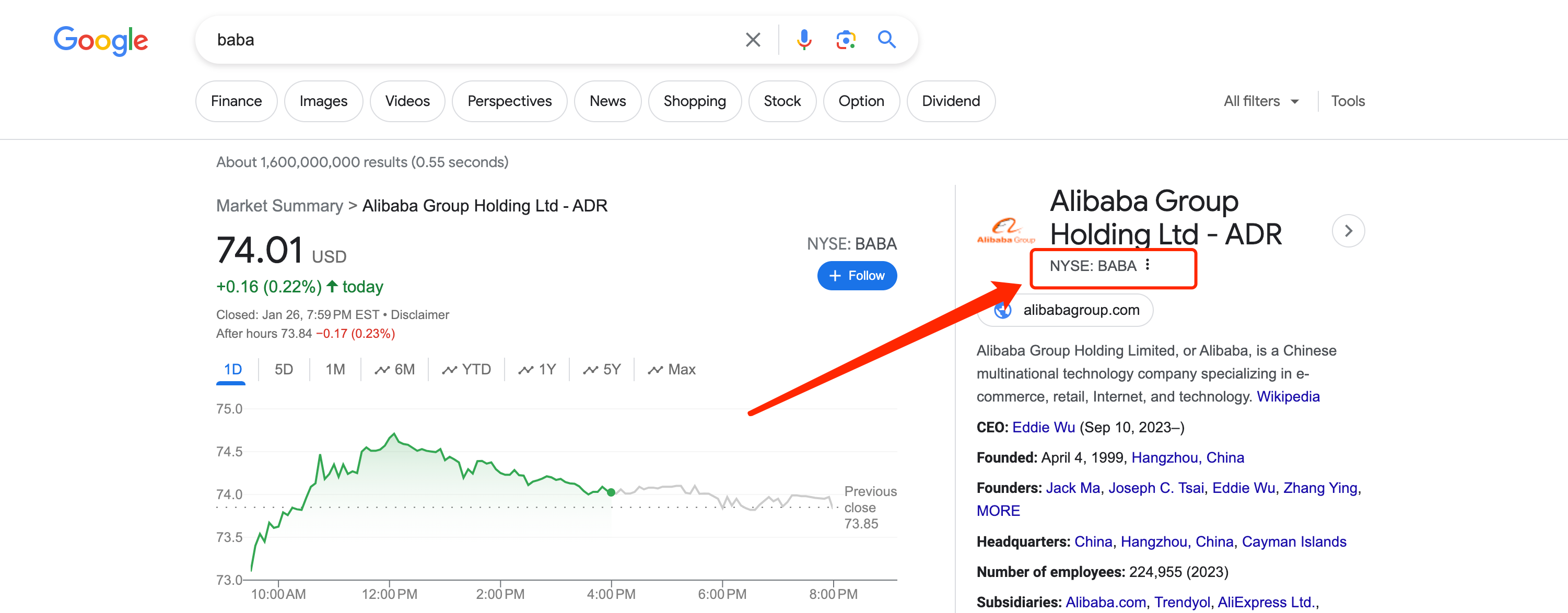The height and width of the screenshot is (613, 1568).
Task: Switch chart to 6M range
Action: [x=394, y=370]
